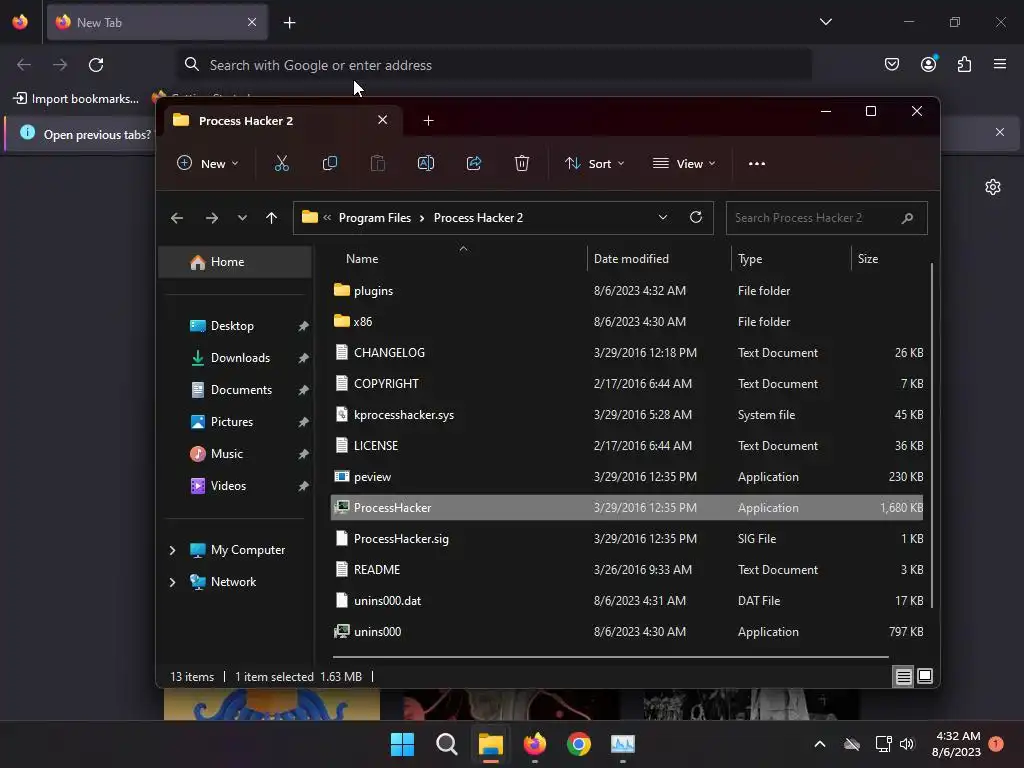Click the horizontal scrollbar in file list
The image size is (1024, 768).
tap(611, 656)
